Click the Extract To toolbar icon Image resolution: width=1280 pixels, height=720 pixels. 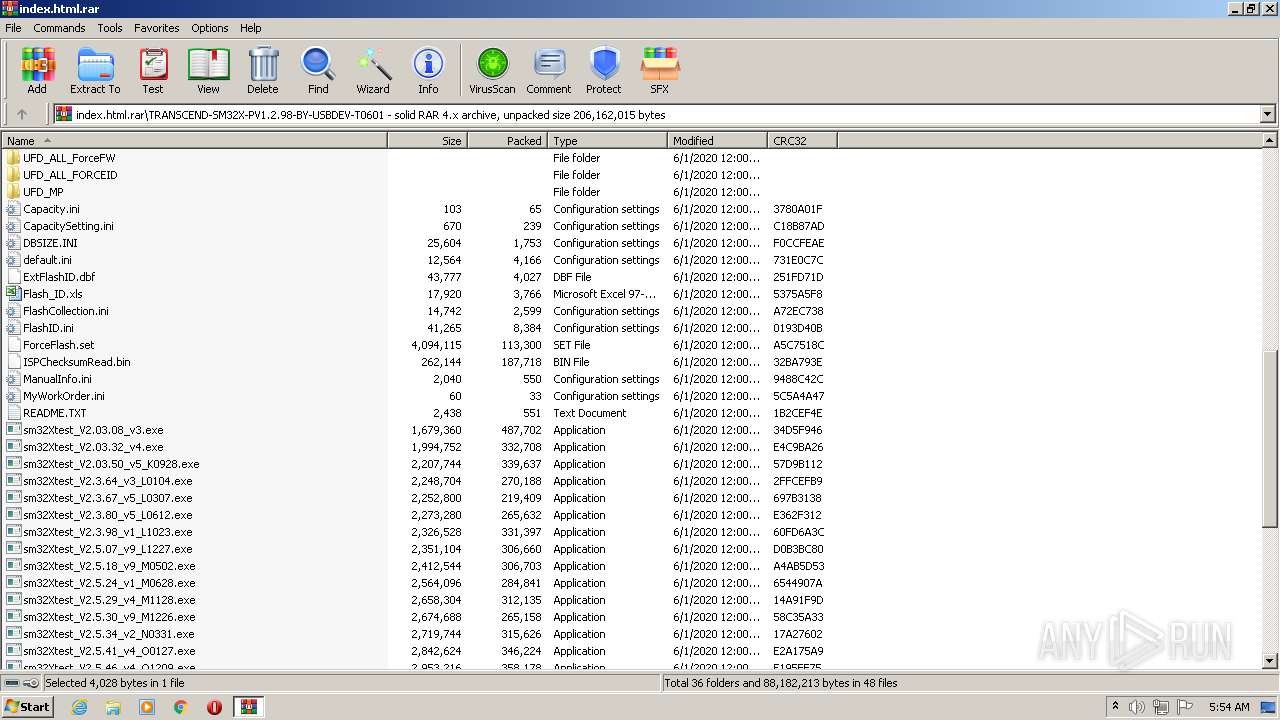(95, 70)
